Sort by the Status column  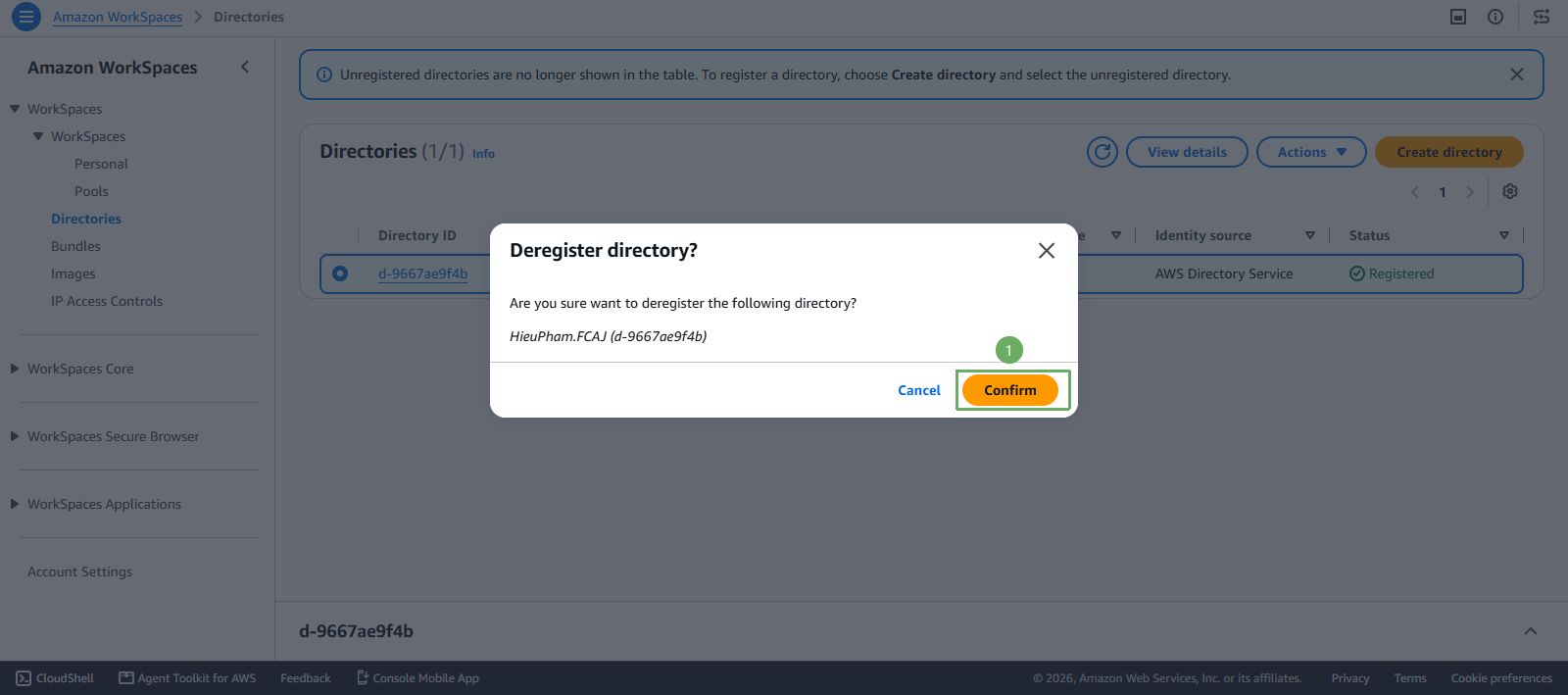1504,235
